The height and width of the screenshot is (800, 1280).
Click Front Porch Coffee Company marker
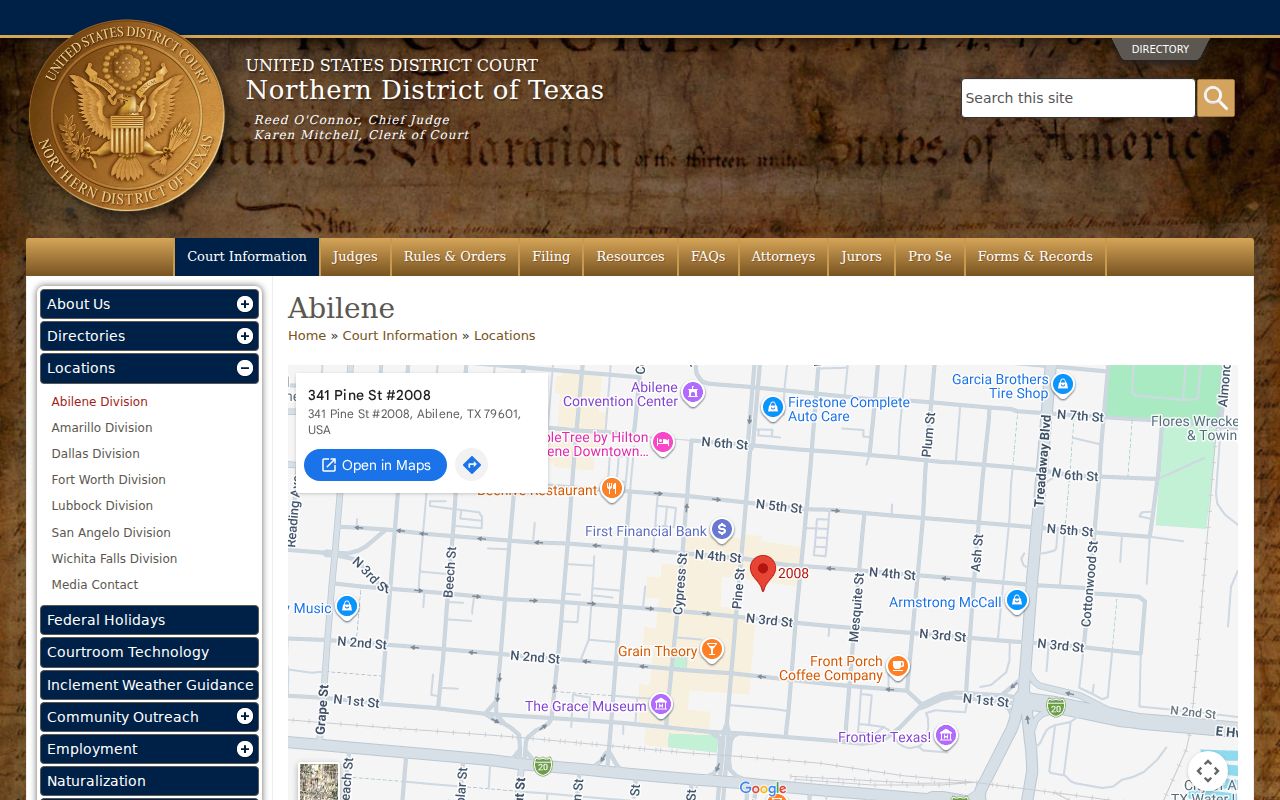tap(898, 667)
